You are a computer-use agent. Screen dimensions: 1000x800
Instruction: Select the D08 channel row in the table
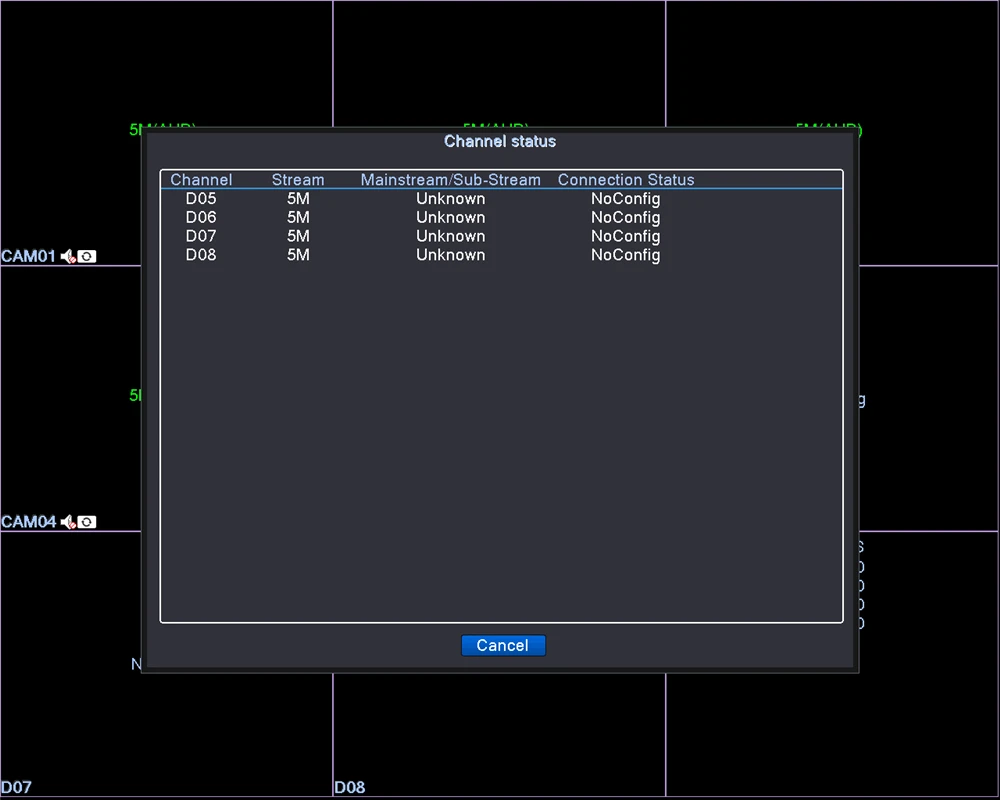point(501,255)
